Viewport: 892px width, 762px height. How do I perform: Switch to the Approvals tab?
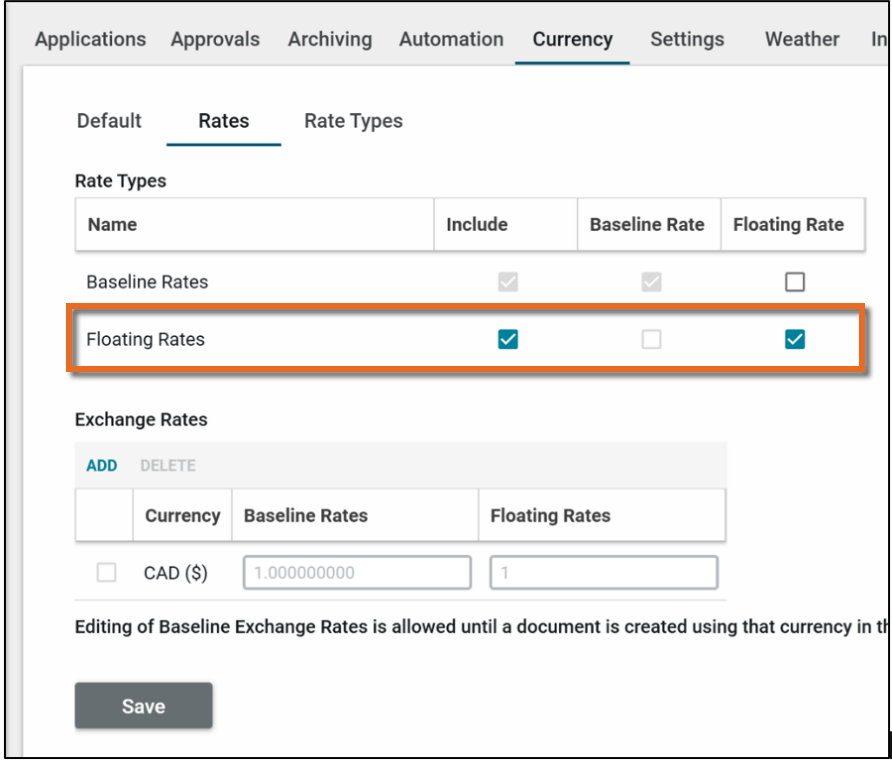tap(215, 40)
